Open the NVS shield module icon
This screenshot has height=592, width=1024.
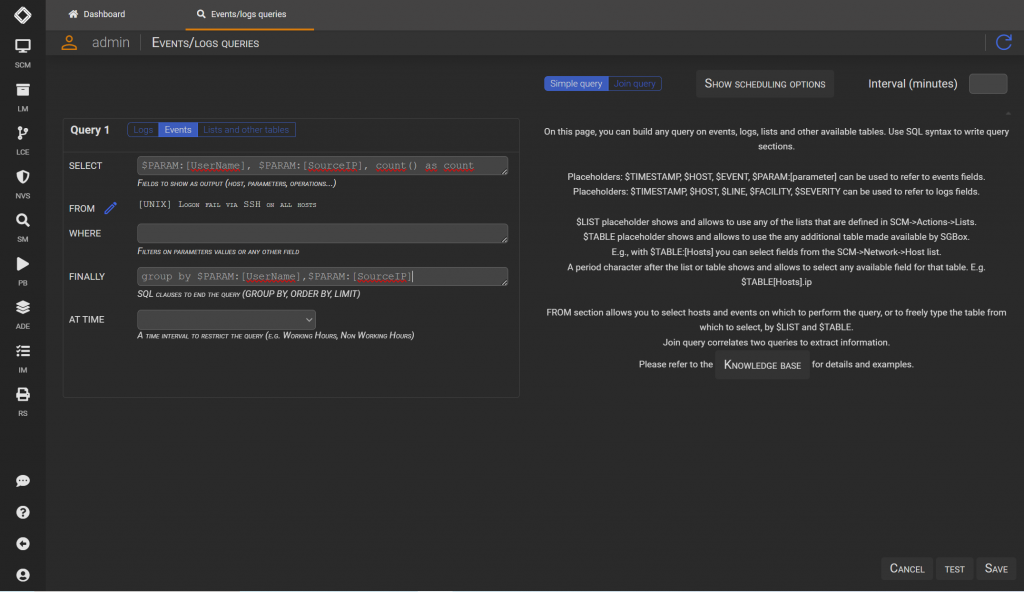22,176
